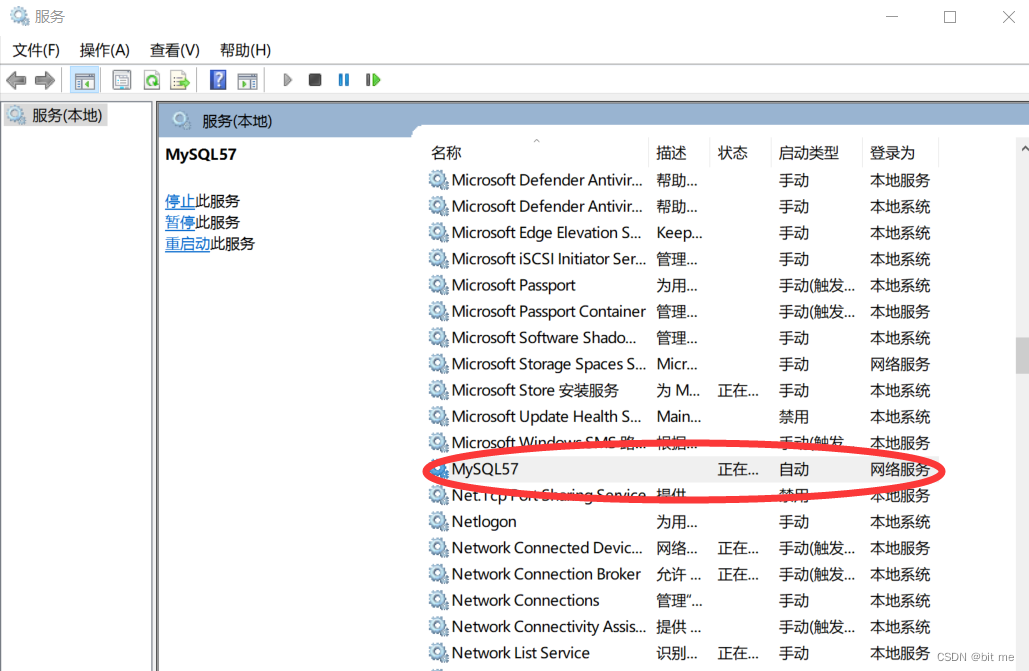The height and width of the screenshot is (671, 1029).
Task: Select Microsoft Storage Spaces S... service
Action: pos(682,364)
